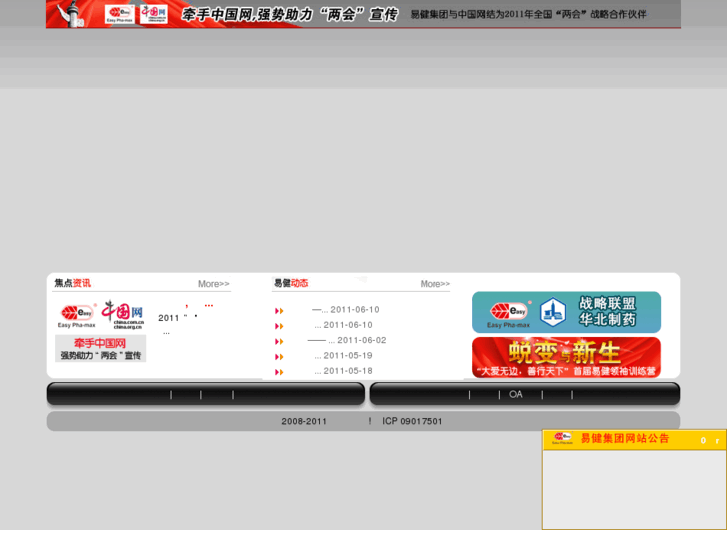727x545 pixels.
Task: Click the Easy Pha-max logo in the notice popup header
Action: [x=563, y=438]
